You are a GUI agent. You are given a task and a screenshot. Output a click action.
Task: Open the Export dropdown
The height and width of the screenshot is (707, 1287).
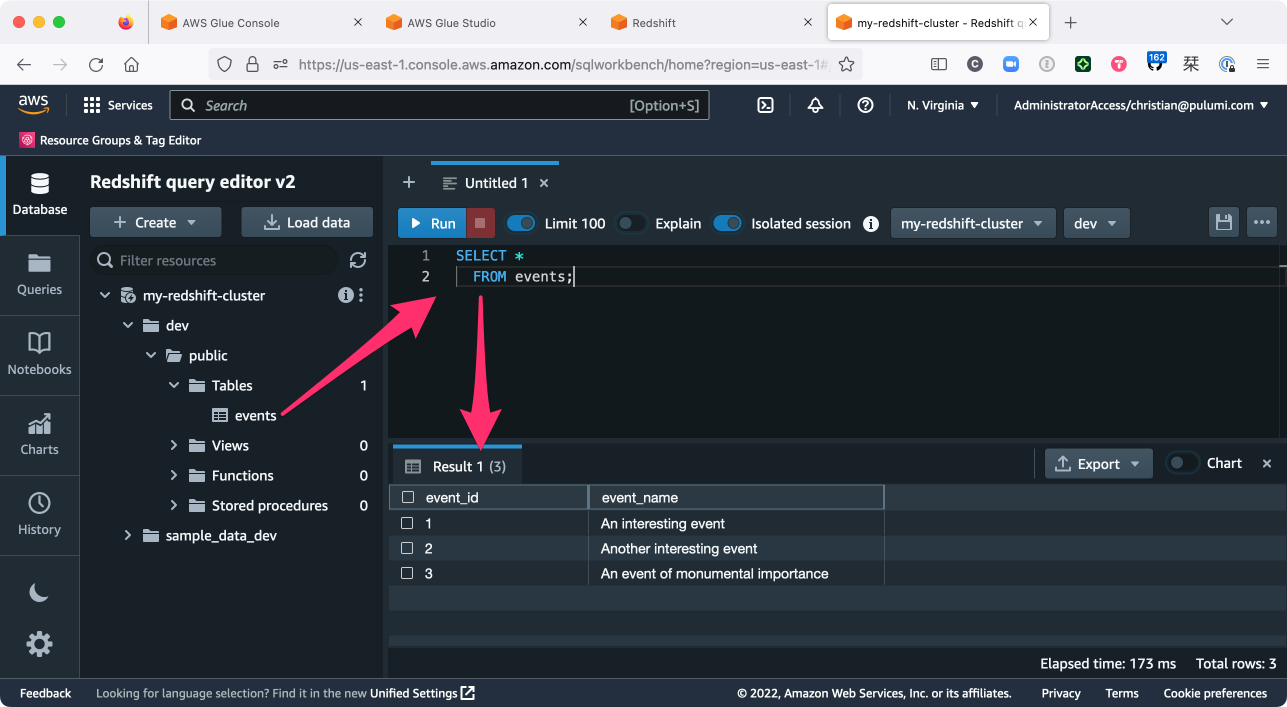[1098, 463]
